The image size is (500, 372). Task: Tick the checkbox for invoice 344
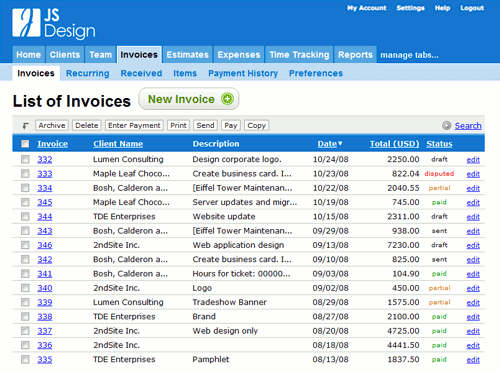coord(25,217)
